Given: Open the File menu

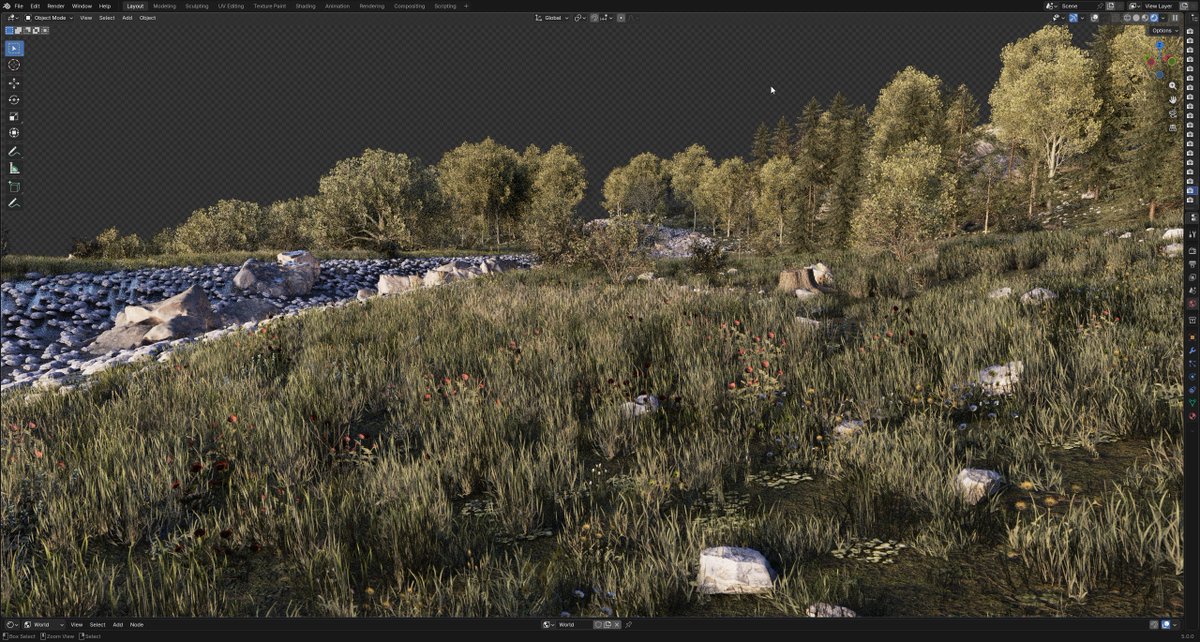Looking at the screenshot, I should click(18, 6).
